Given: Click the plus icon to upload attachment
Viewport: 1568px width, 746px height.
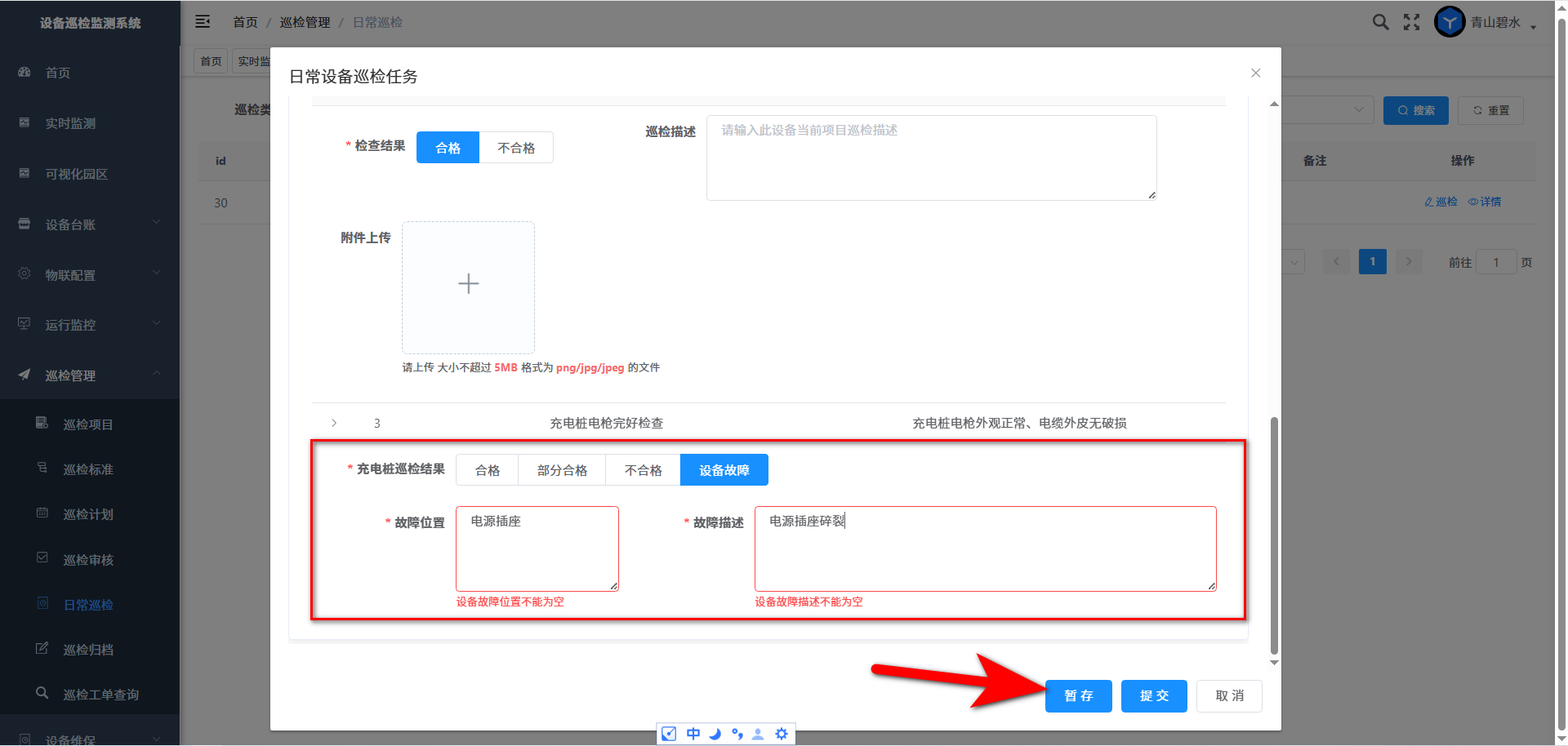Looking at the screenshot, I should (468, 284).
